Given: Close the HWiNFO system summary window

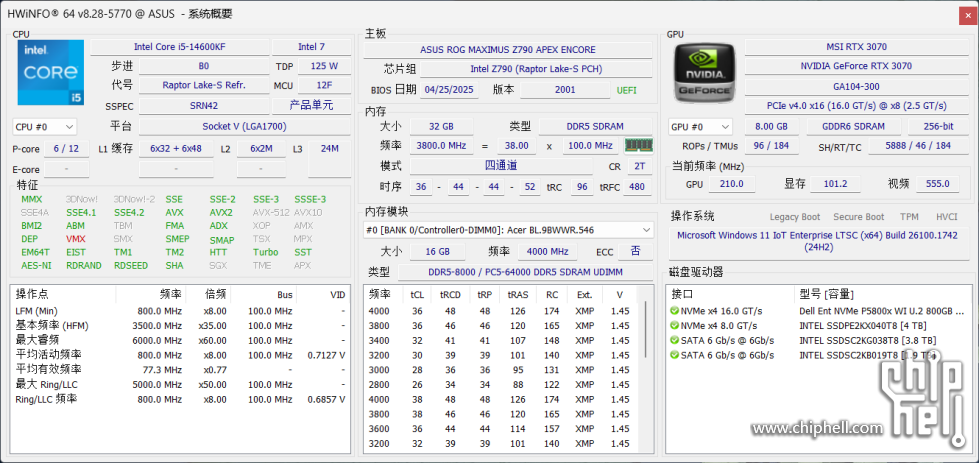Looking at the screenshot, I should (x=968, y=14).
